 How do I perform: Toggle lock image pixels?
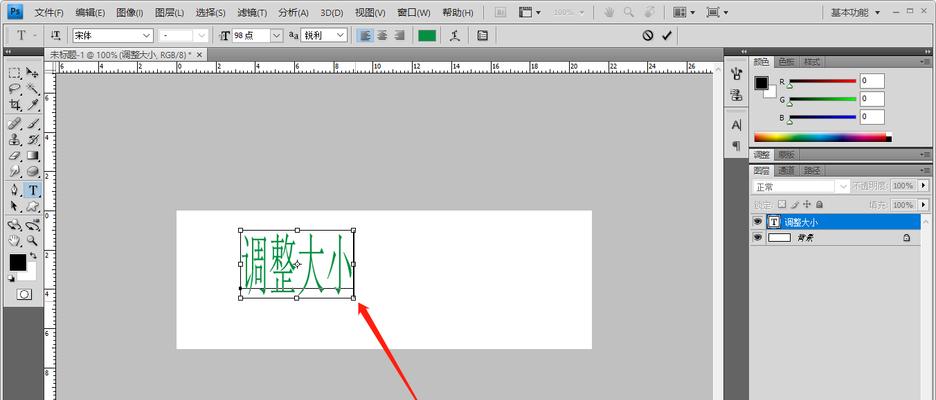(x=795, y=204)
